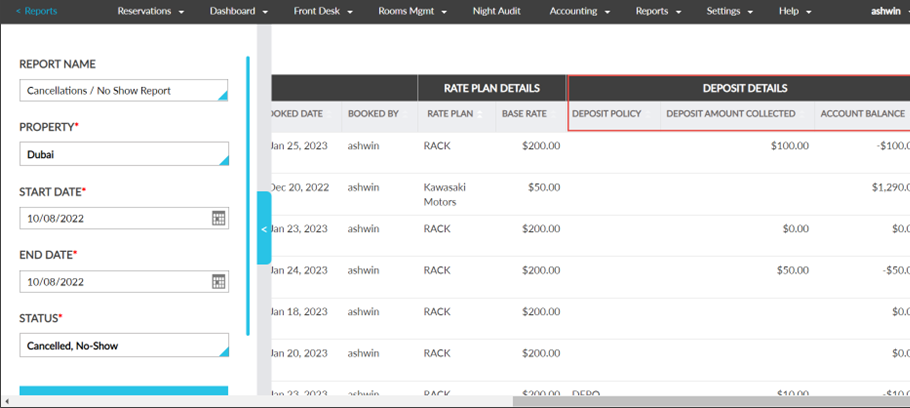Select the Jan 25, 2023 booked date cell
The width and height of the screenshot is (910, 408).
coord(299,146)
